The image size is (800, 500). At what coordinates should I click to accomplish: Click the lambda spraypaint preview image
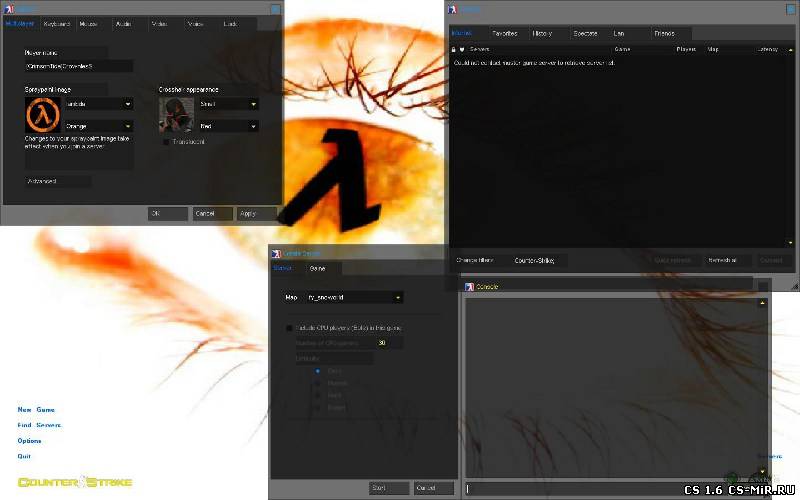(x=43, y=115)
